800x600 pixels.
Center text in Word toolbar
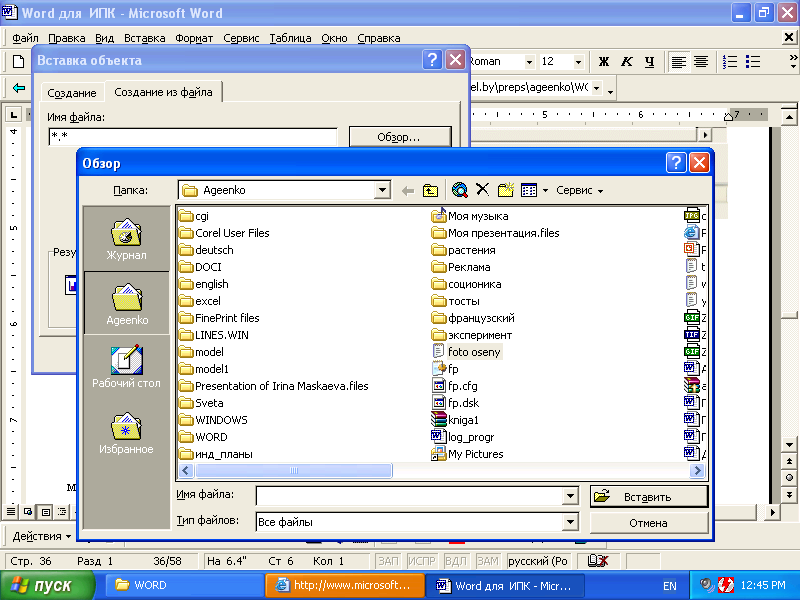click(x=701, y=62)
